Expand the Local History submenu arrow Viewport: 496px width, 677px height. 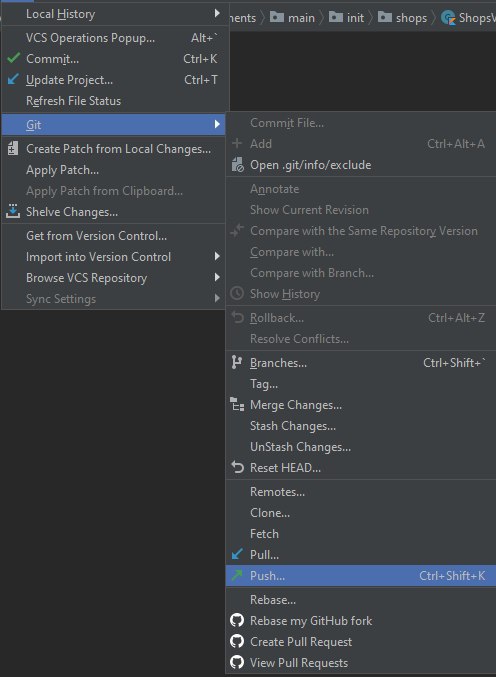click(217, 13)
